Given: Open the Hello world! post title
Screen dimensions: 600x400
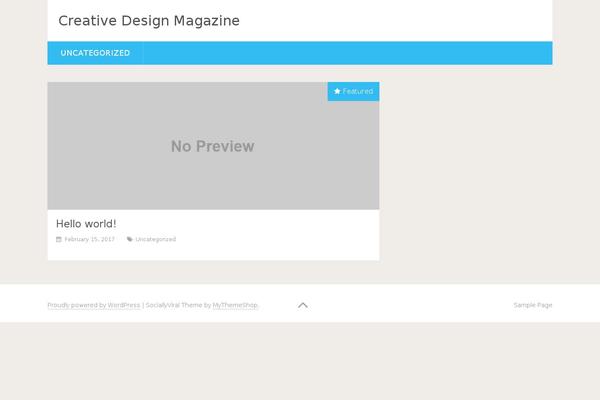Looking at the screenshot, I should click(x=86, y=224).
